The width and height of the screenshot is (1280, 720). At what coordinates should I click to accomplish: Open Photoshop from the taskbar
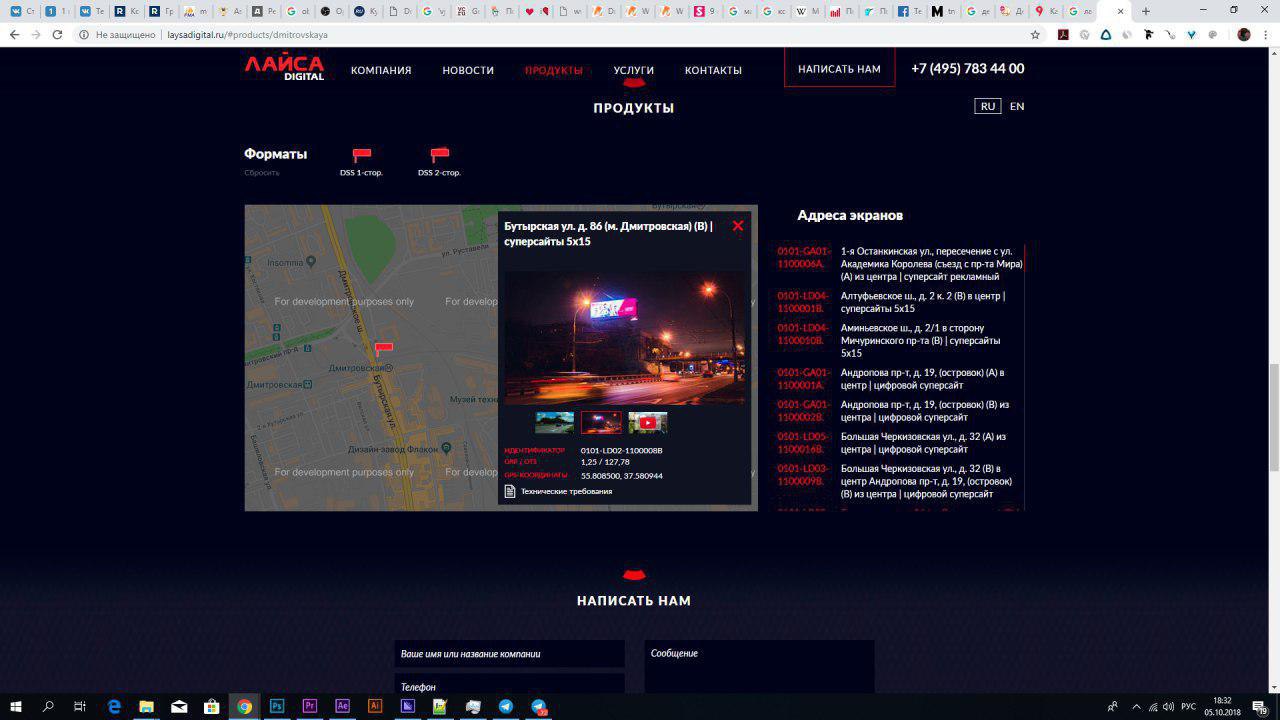pos(277,706)
